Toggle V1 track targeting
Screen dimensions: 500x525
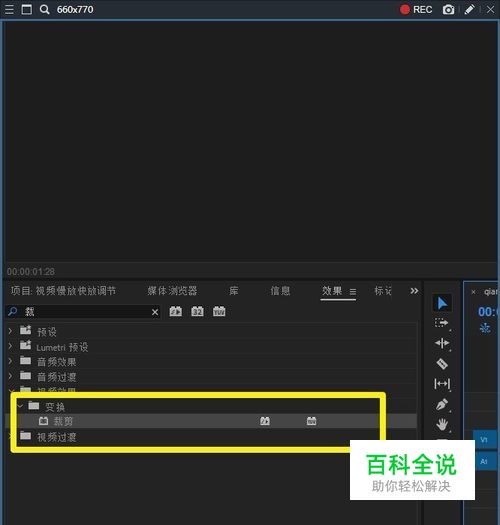coord(484,439)
